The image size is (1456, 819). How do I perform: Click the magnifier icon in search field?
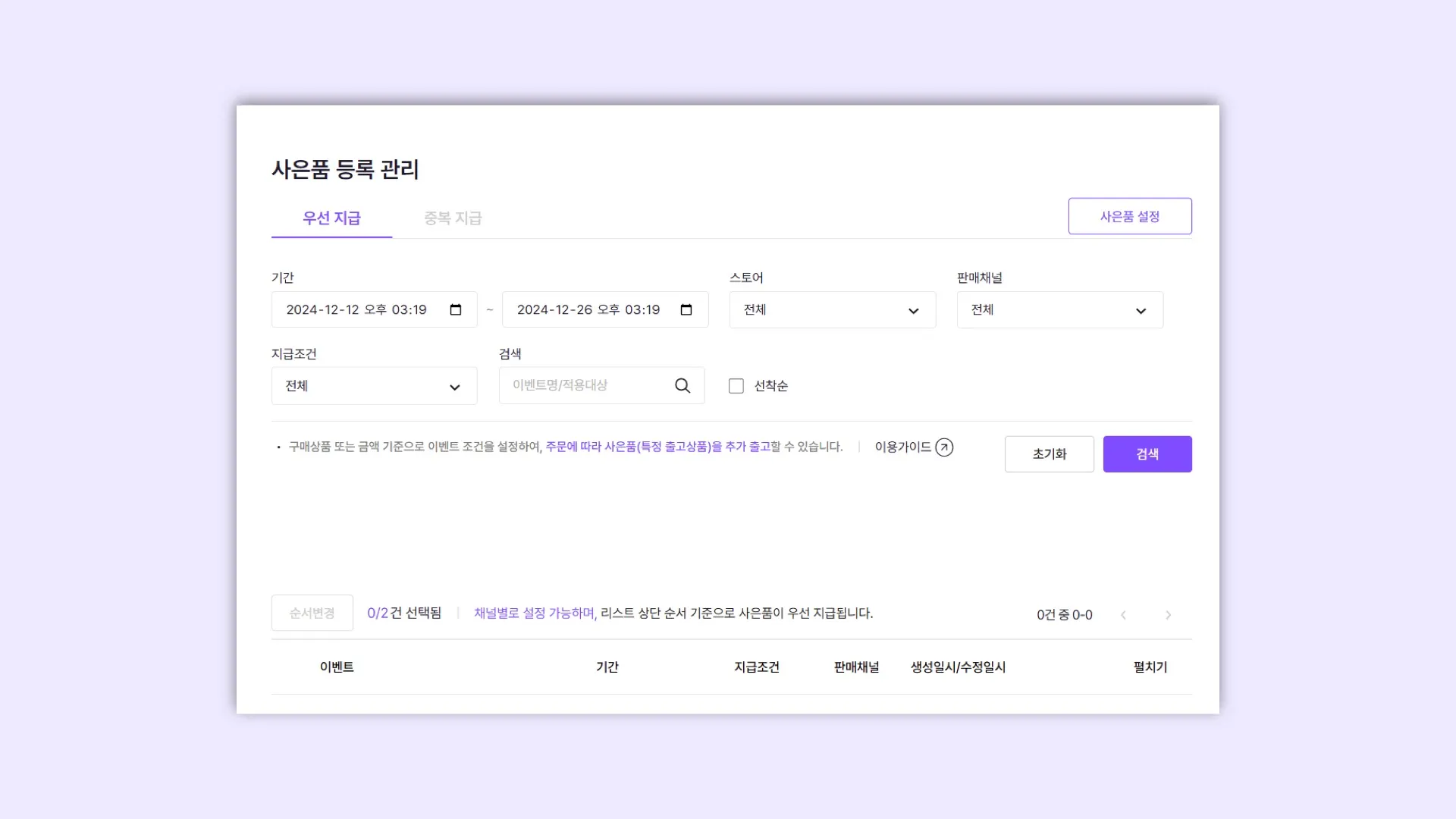[682, 385]
